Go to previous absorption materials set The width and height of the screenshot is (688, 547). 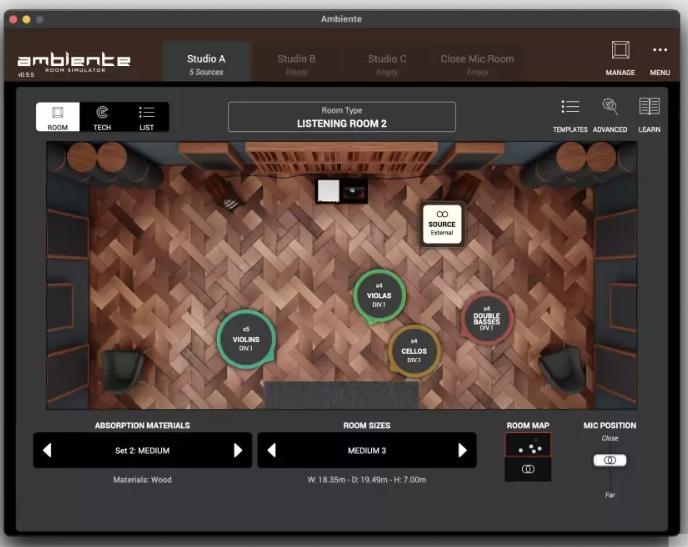point(47,450)
